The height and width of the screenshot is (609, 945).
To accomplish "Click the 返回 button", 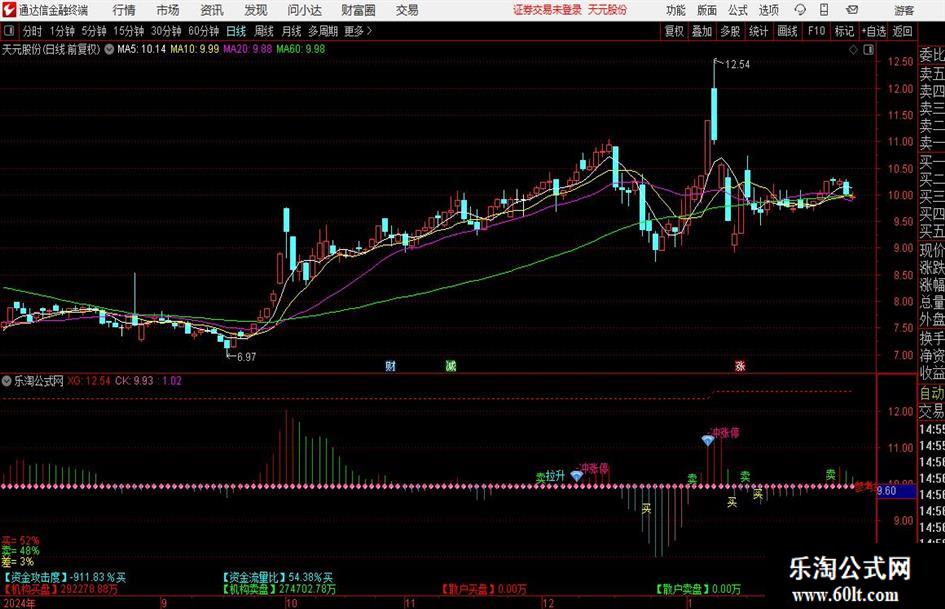I will [902, 31].
